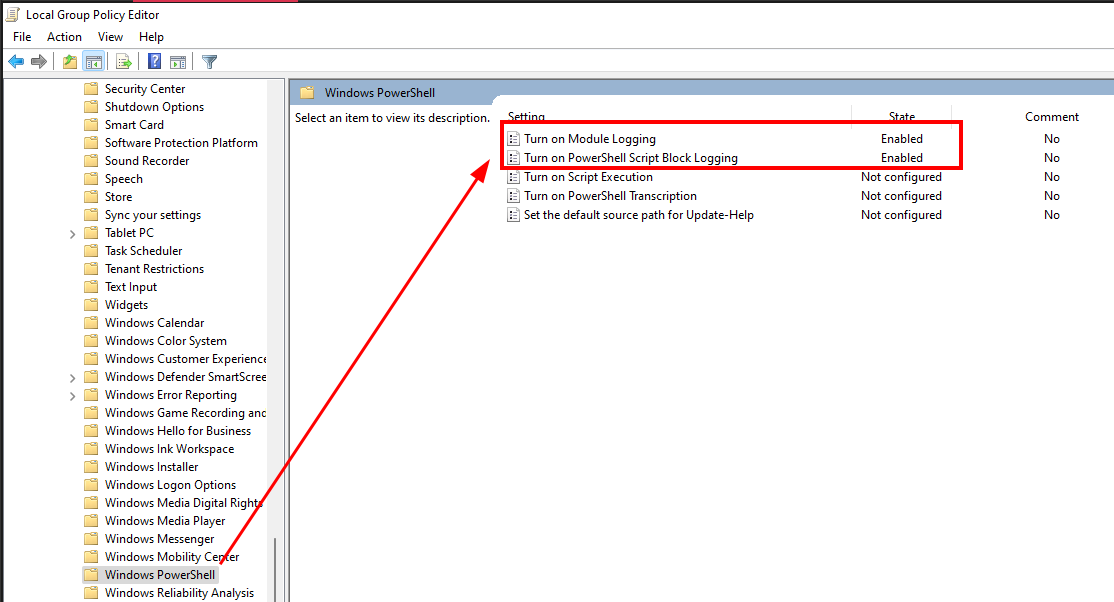The image size is (1114, 602).
Task: Select Windows Mobility Center folder
Action: [x=172, y=557]
